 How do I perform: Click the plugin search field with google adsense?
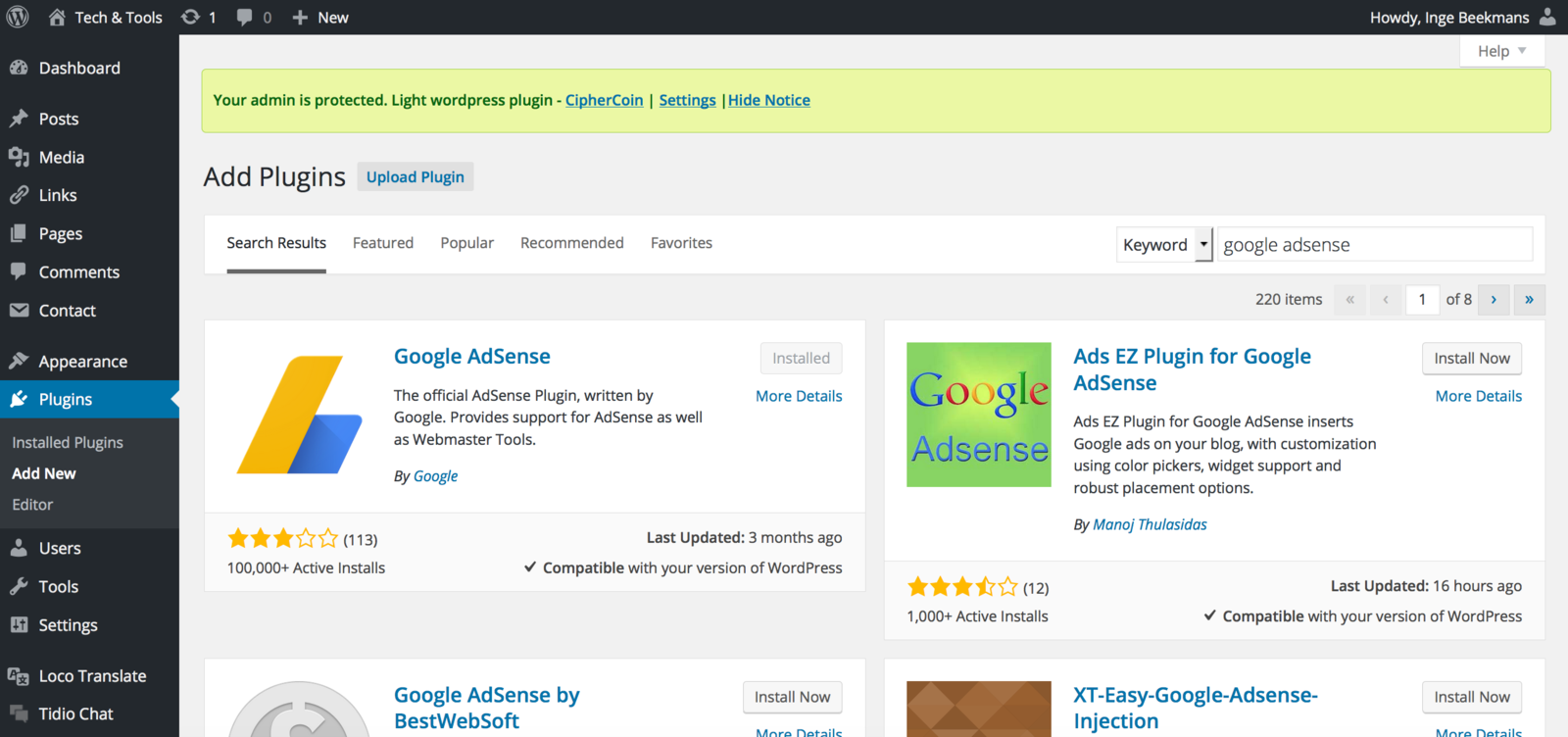pos(1375,245)
